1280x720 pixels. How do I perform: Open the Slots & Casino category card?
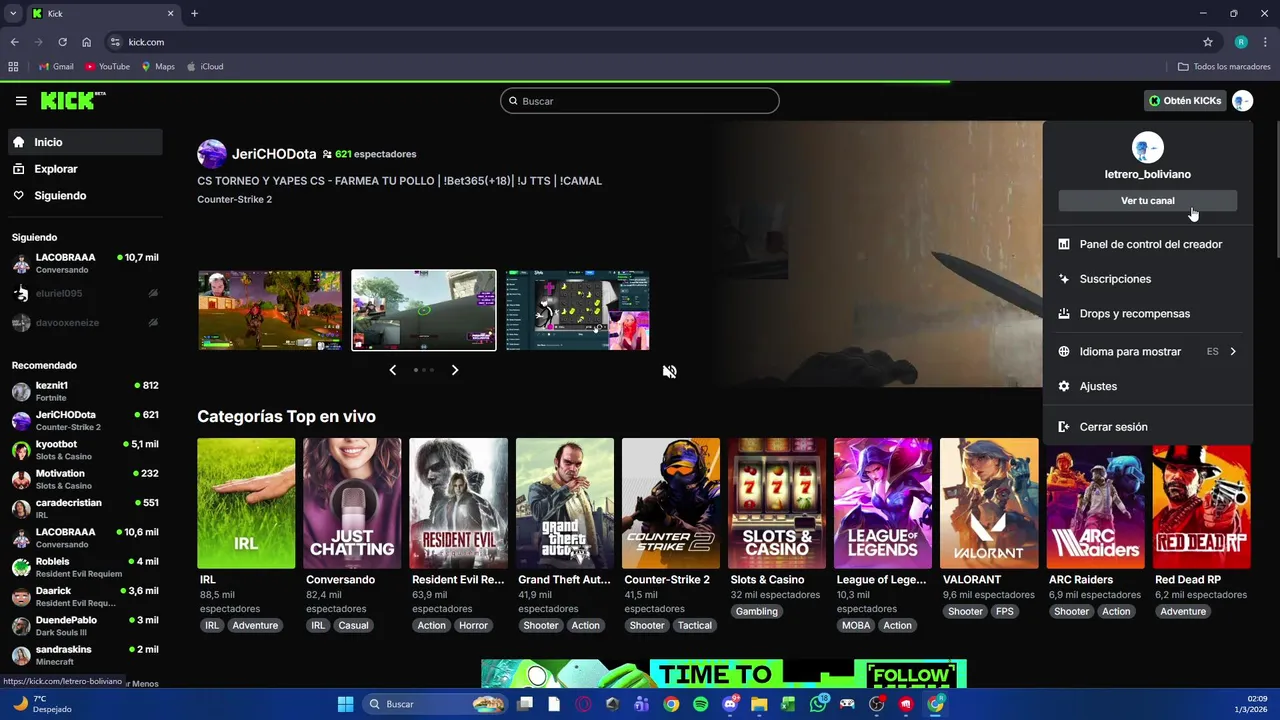[777, 503]
